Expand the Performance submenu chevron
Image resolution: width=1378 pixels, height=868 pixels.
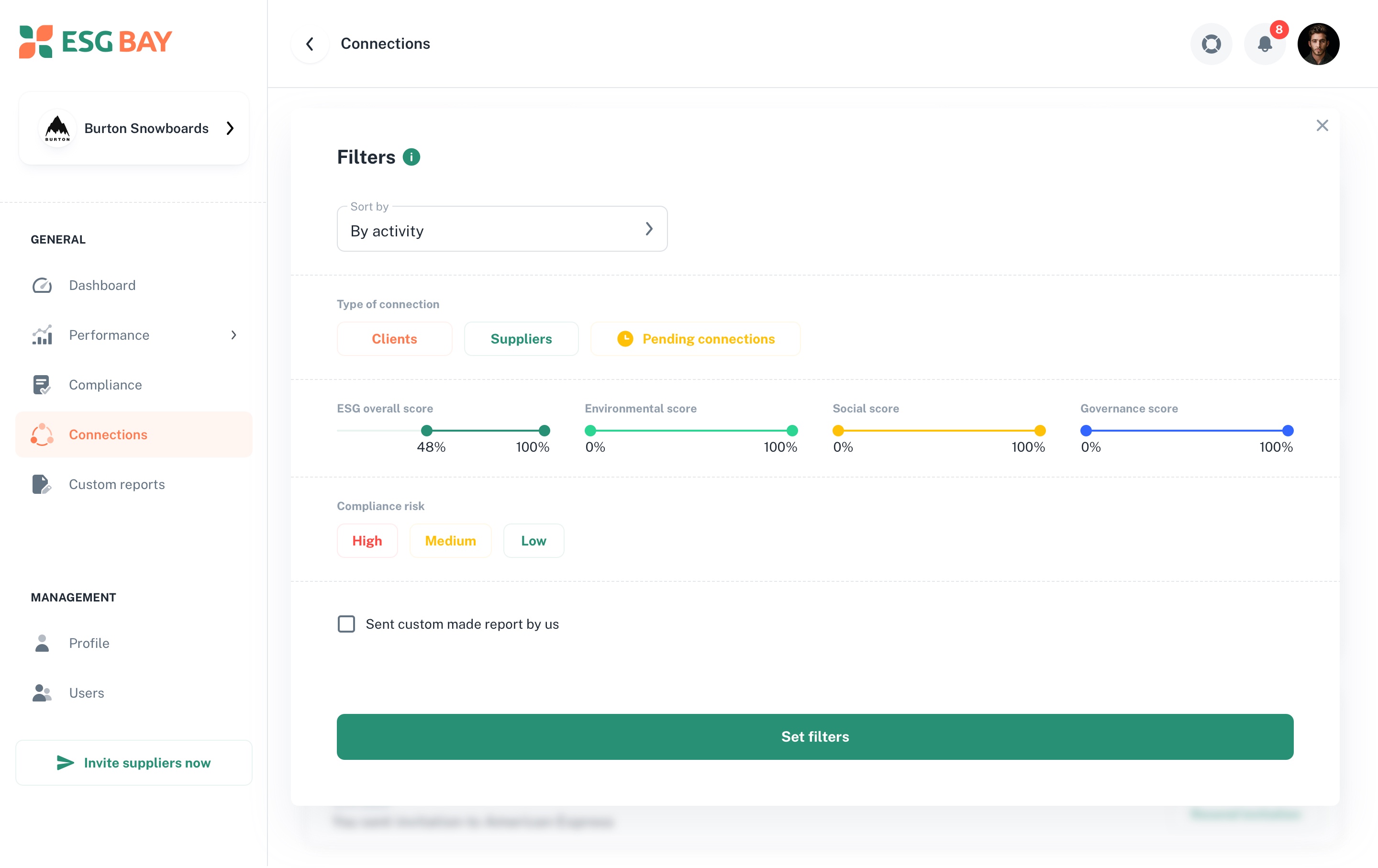tap(233, 335)
